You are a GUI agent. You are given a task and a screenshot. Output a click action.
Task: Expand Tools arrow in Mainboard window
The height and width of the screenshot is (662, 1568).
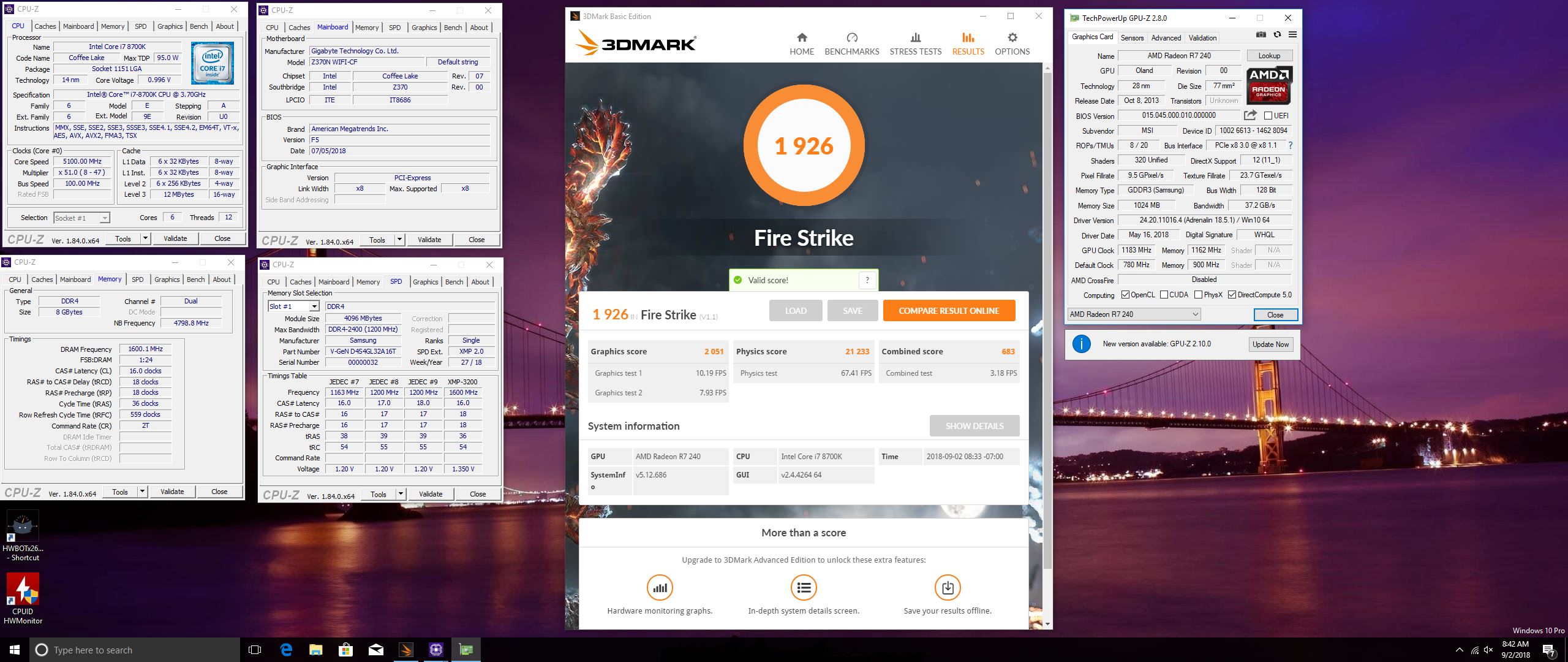coord(399,240)
